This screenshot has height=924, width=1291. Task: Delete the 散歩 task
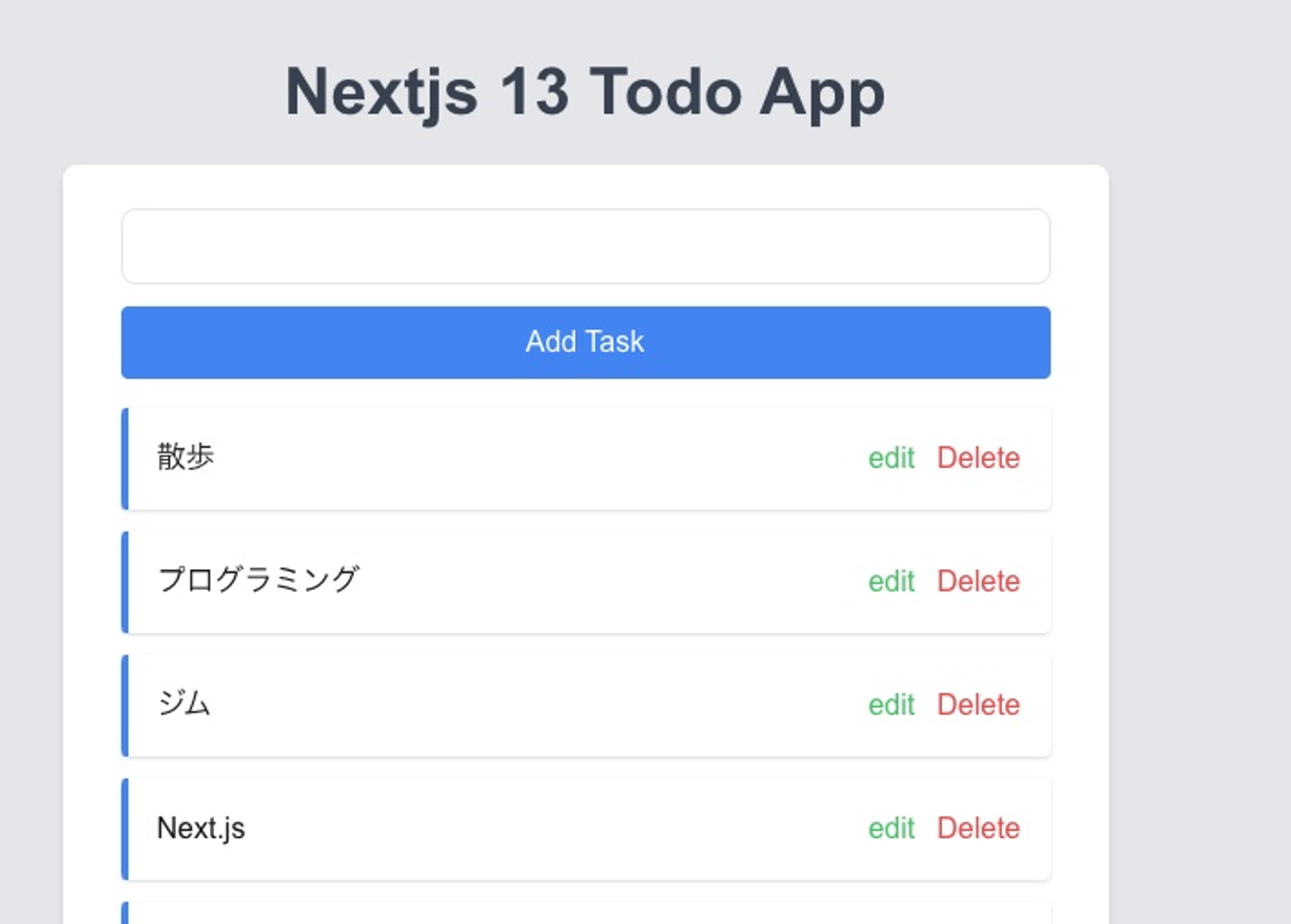978,458
